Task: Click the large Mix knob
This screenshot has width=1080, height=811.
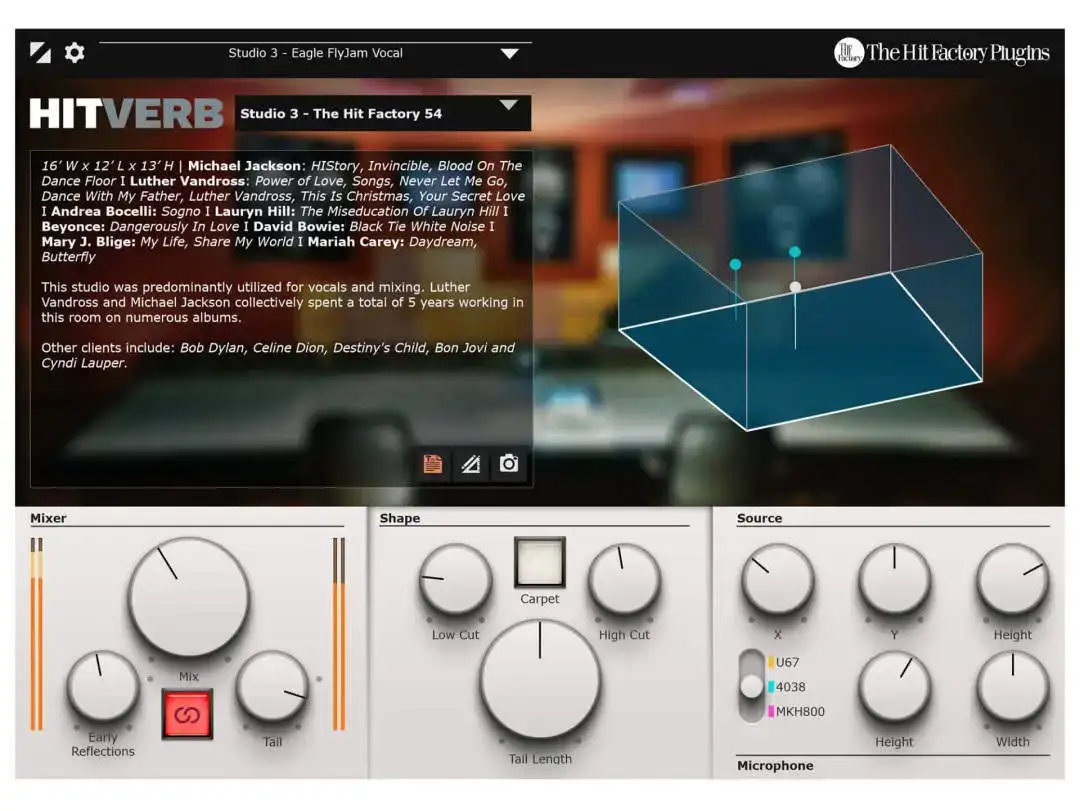Action: pos(189,598)
